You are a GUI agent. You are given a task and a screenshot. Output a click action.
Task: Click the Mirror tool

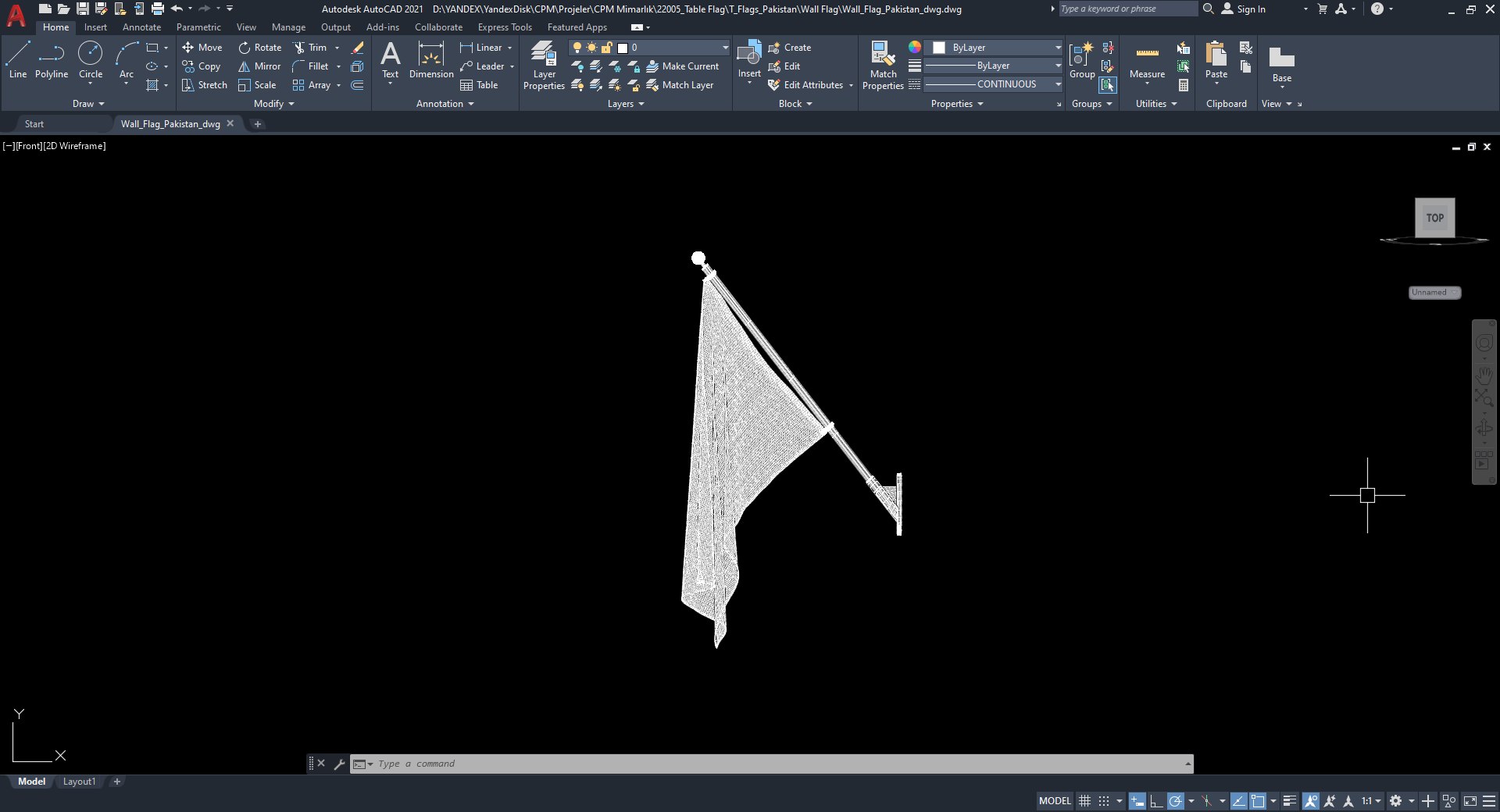tap(259, 66)
